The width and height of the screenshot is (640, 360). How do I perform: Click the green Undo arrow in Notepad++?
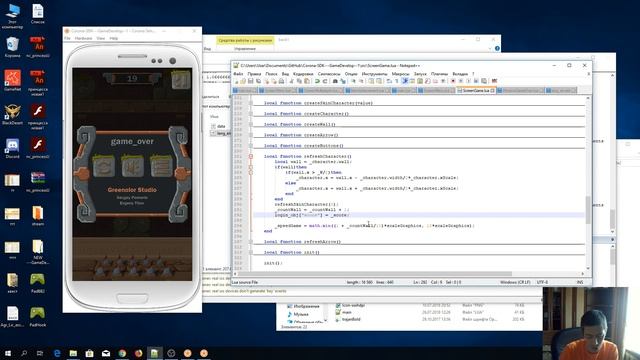coord(317,81)
